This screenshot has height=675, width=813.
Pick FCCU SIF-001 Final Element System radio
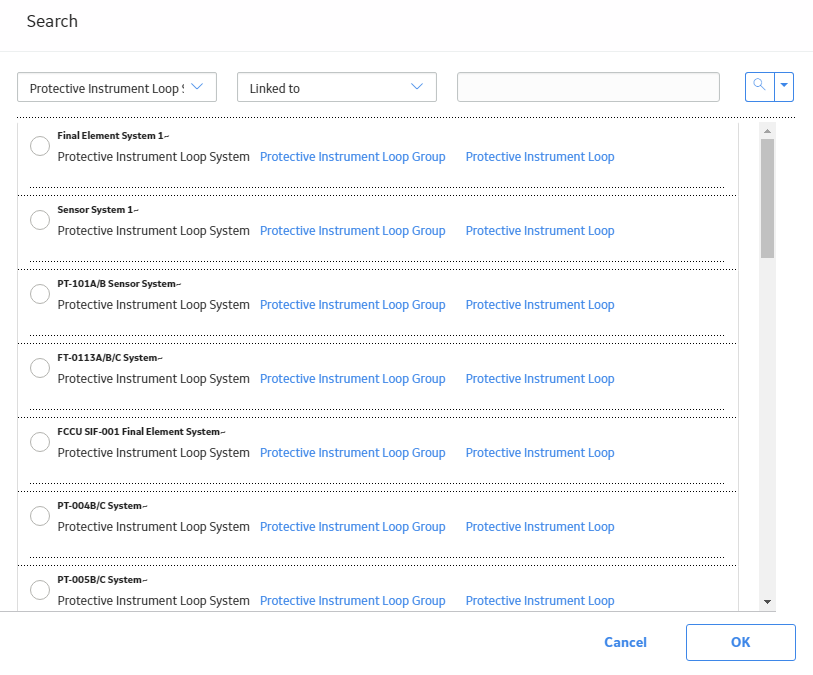(40, 442)
